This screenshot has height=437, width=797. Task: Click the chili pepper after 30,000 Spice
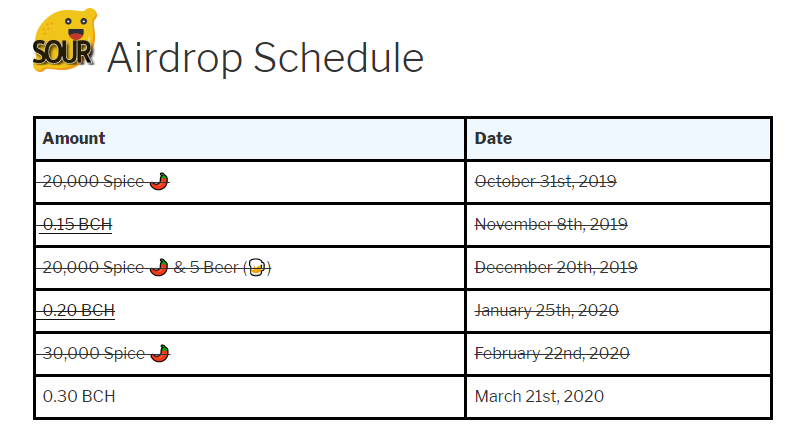coord(159,353)
